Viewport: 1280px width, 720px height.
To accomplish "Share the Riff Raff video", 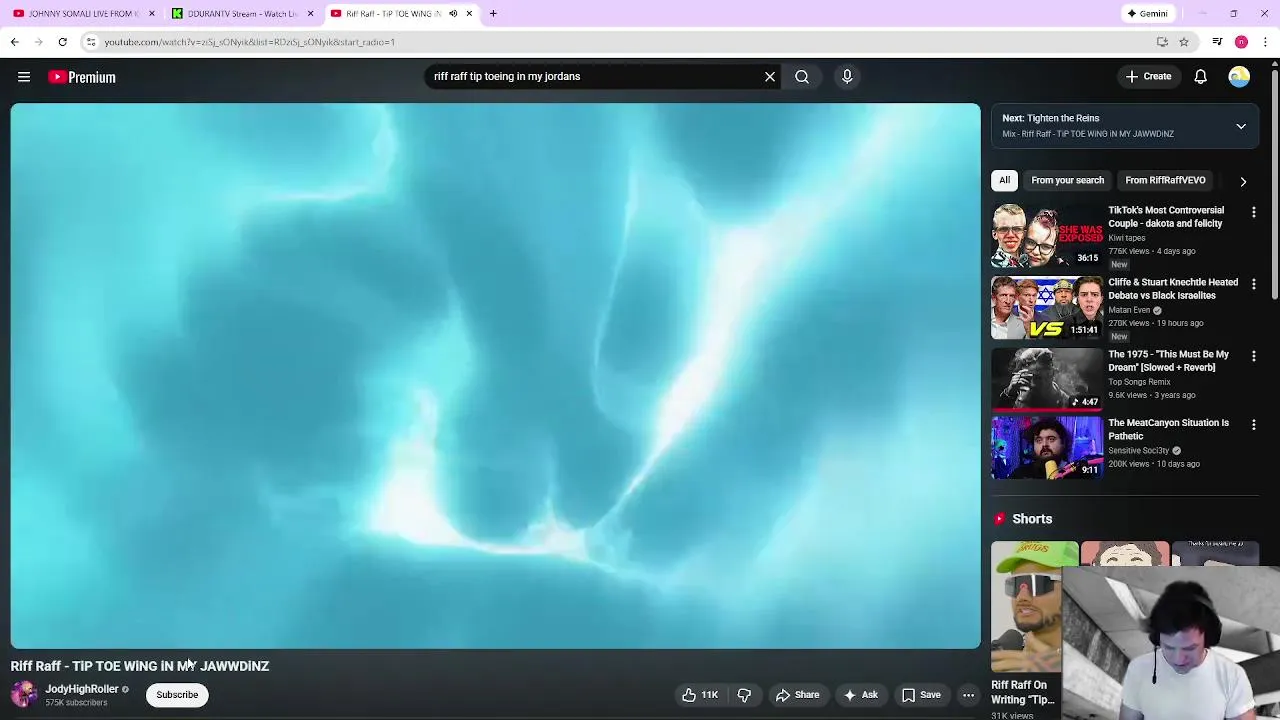I will tap(797, 695).
